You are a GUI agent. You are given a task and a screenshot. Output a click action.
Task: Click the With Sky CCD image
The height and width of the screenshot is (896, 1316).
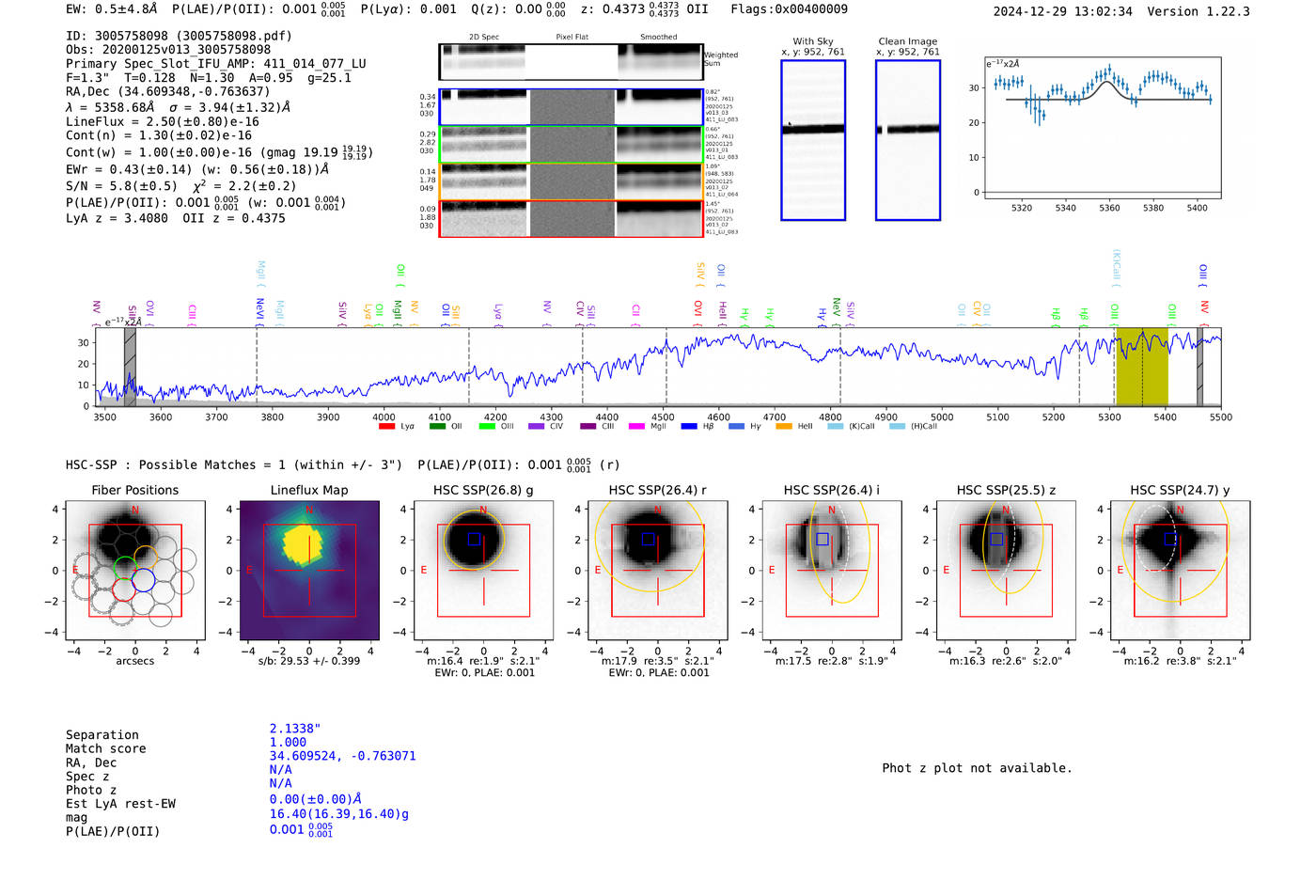(x=813, y=140)
